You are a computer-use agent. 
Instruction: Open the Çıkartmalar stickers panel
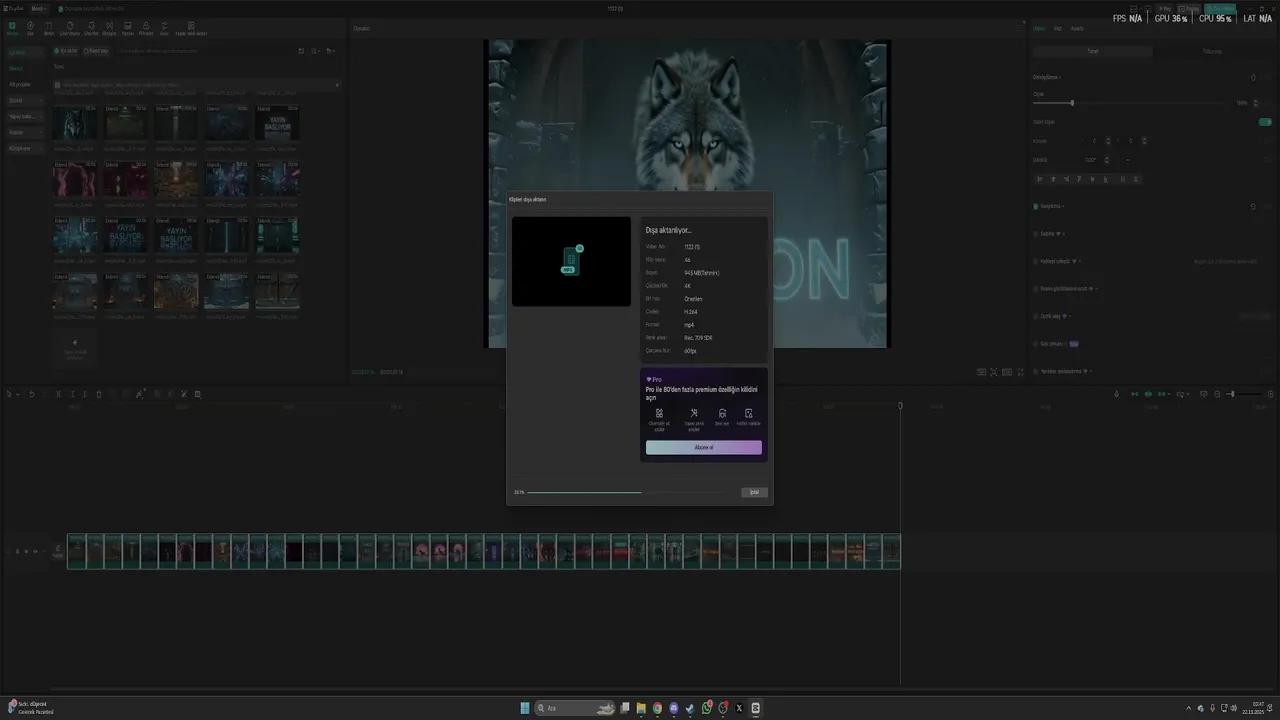pos(70,28)
